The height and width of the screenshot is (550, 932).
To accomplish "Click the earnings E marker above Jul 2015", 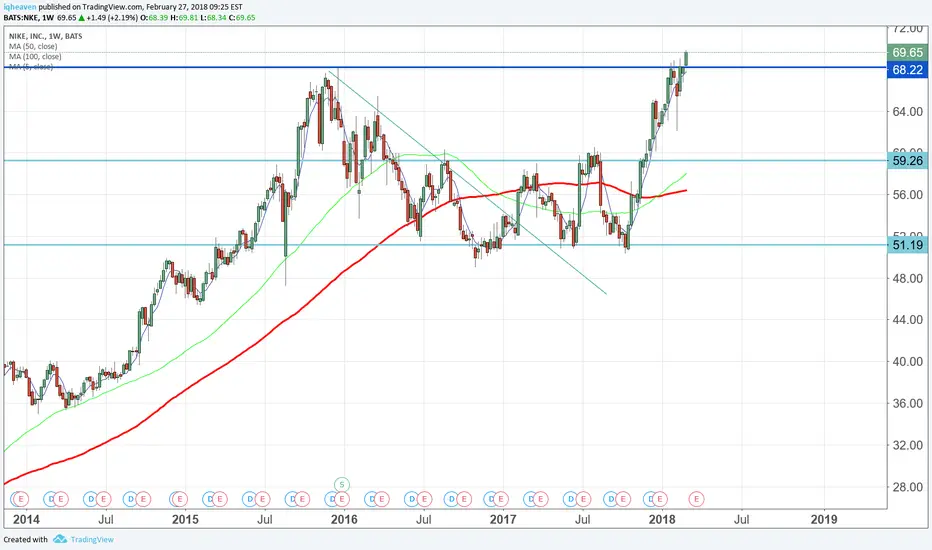I will (262, 499).
